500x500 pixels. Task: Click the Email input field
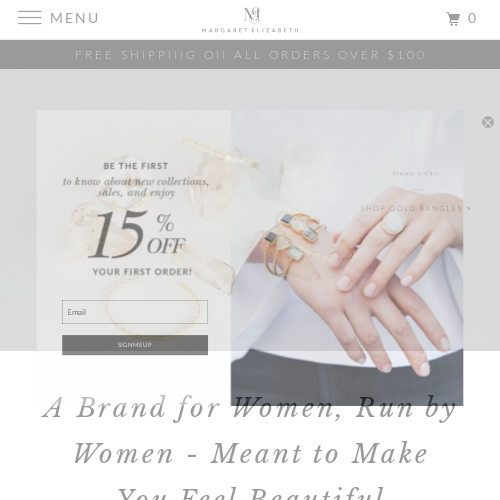(x=135, y=312)
